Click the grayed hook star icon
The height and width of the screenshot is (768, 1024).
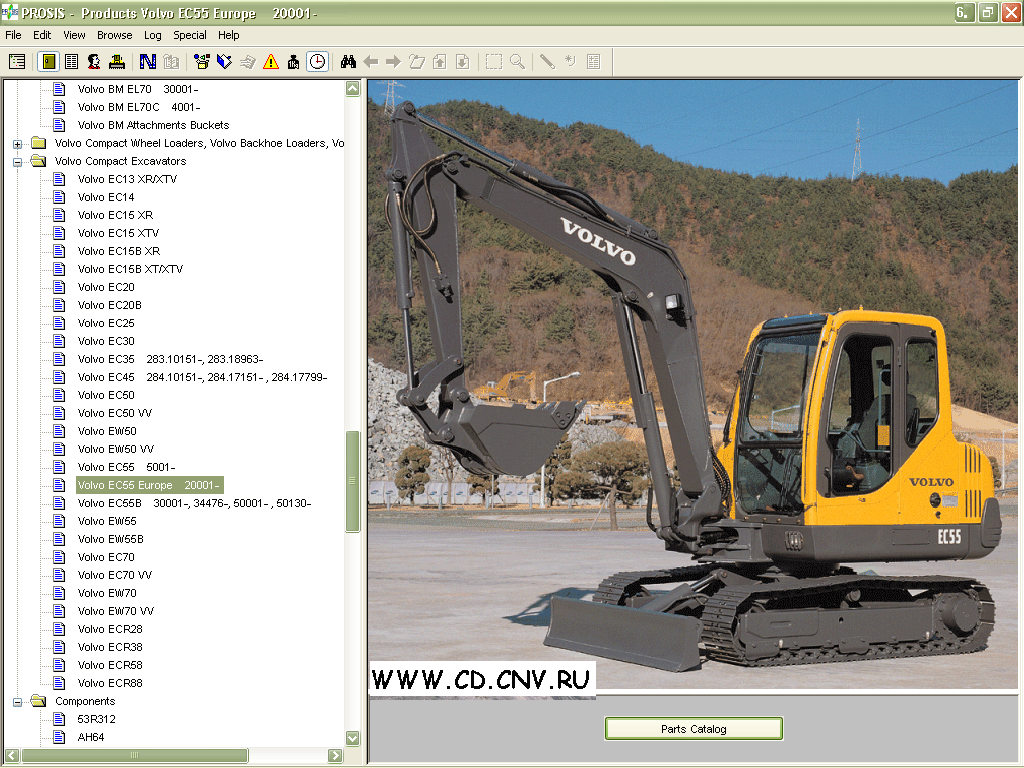click(x=570, y=62)
